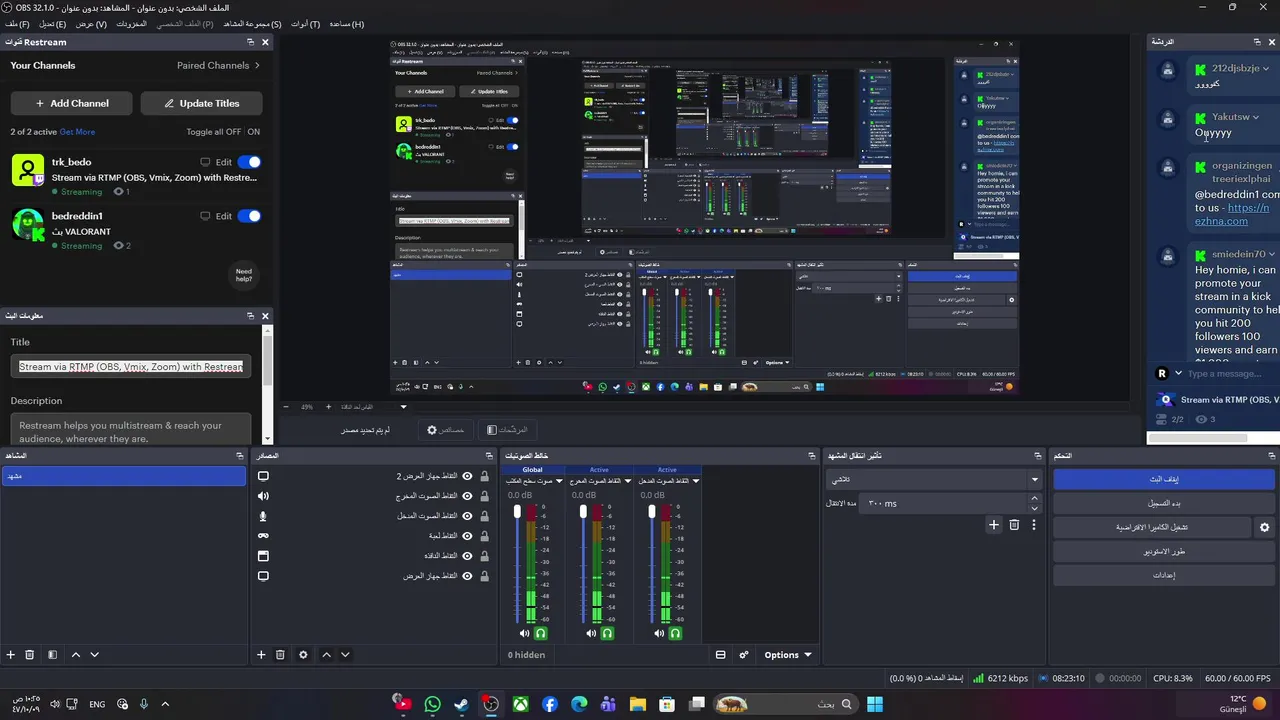Hide التقاط الصوت المخرج output audio source

[467, 496]
